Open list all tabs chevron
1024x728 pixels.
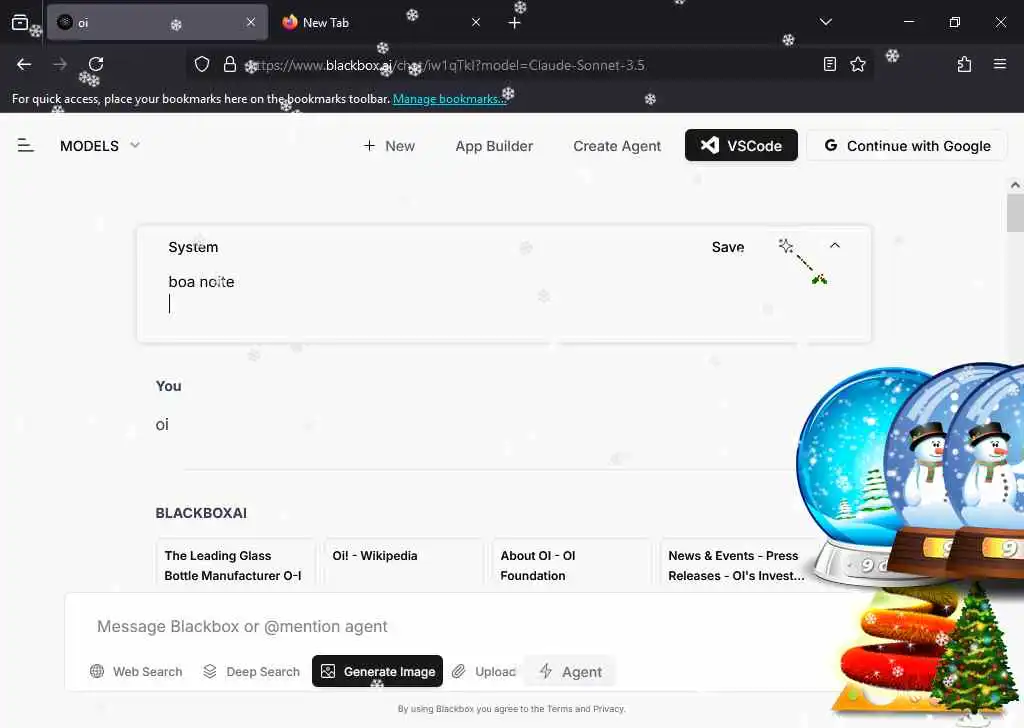pos(825,22)
